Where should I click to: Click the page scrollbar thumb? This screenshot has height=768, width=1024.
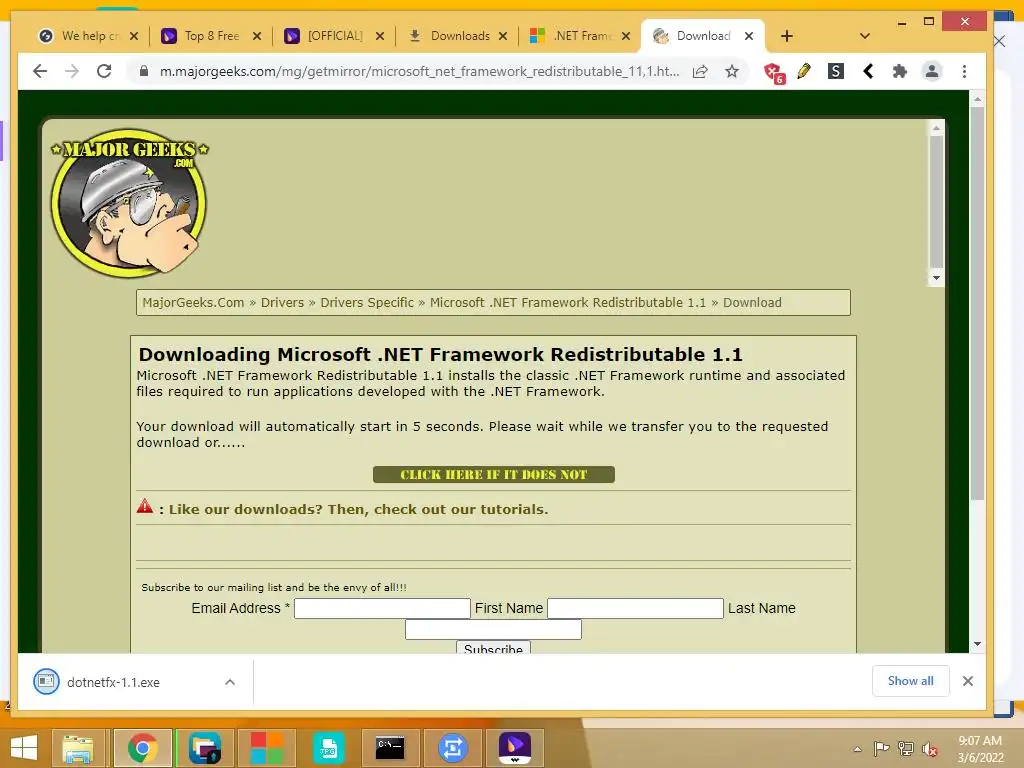point(978,304)
